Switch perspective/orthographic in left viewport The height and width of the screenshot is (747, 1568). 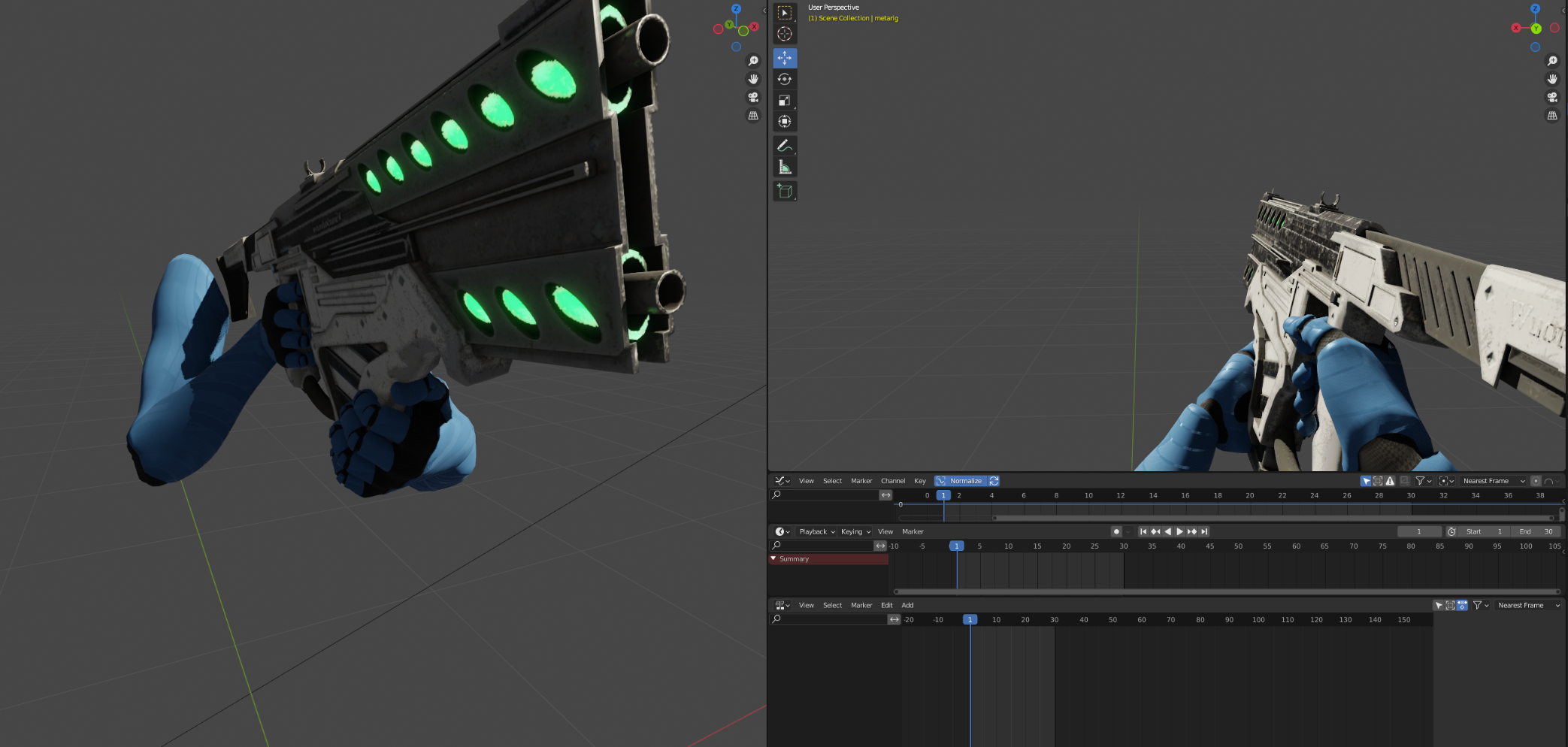tap(753, 115)
